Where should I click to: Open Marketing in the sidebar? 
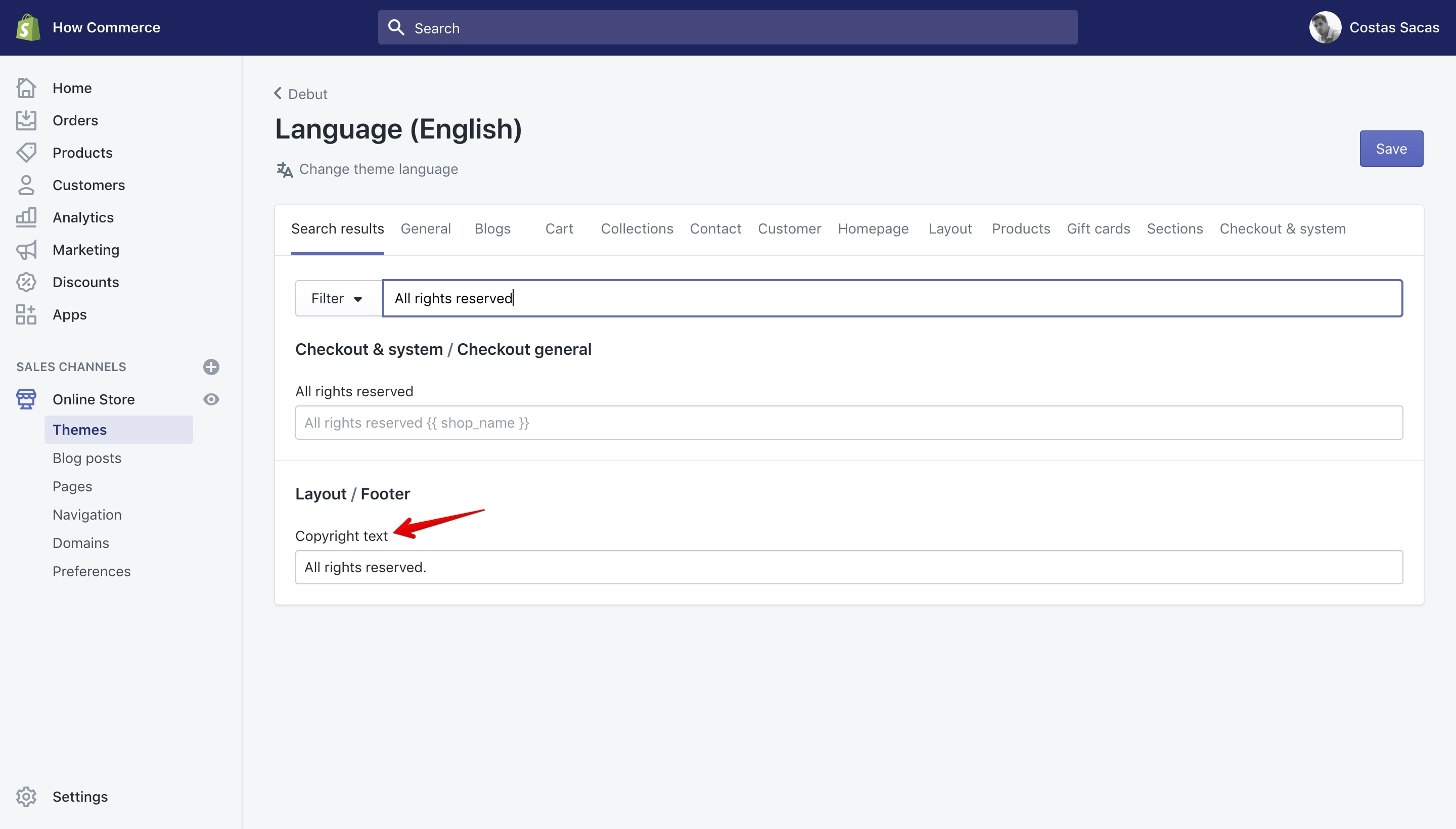click(x=86, y=250)
